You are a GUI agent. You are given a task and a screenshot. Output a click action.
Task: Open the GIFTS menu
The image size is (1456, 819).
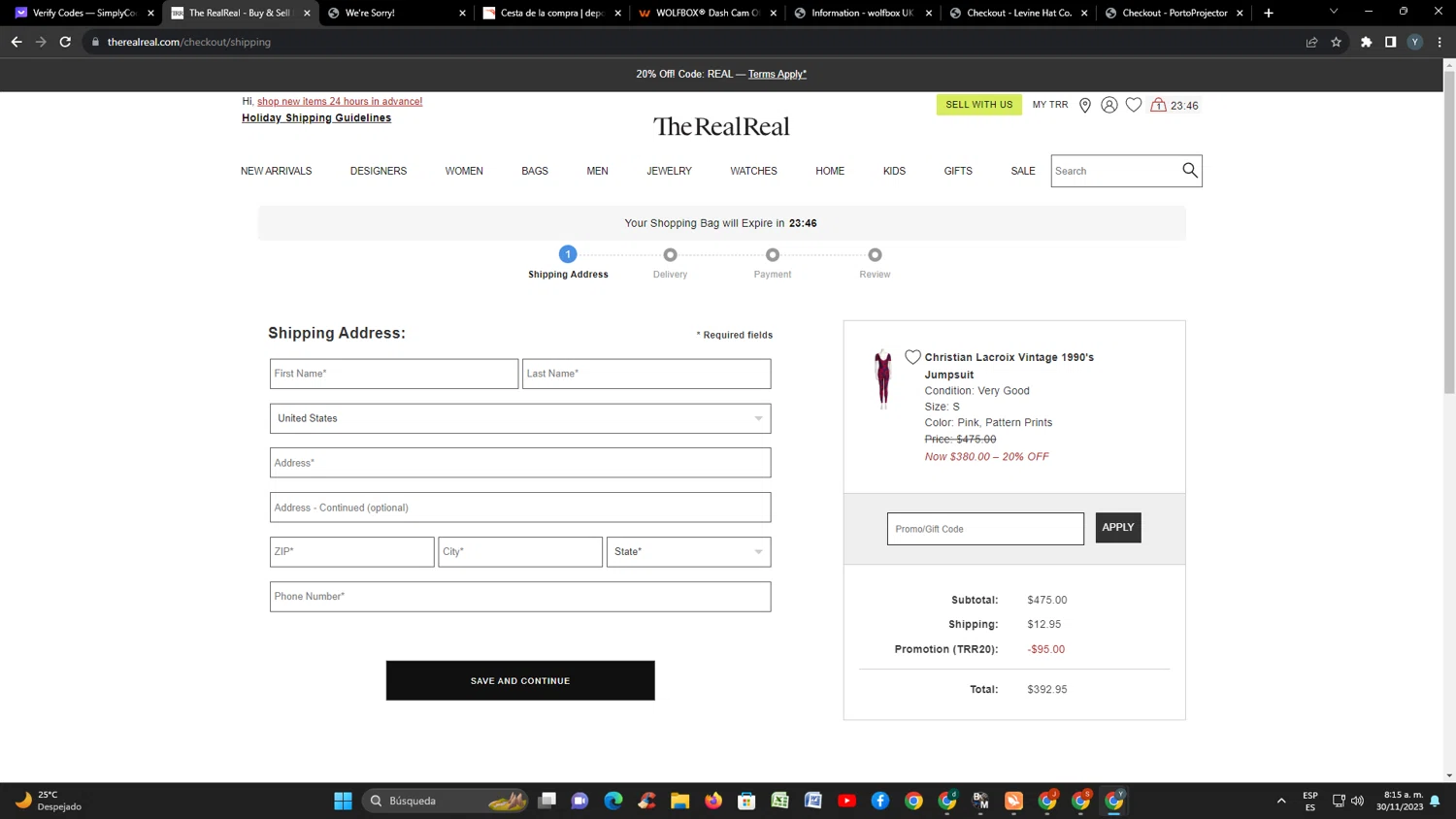pos(958,171)
